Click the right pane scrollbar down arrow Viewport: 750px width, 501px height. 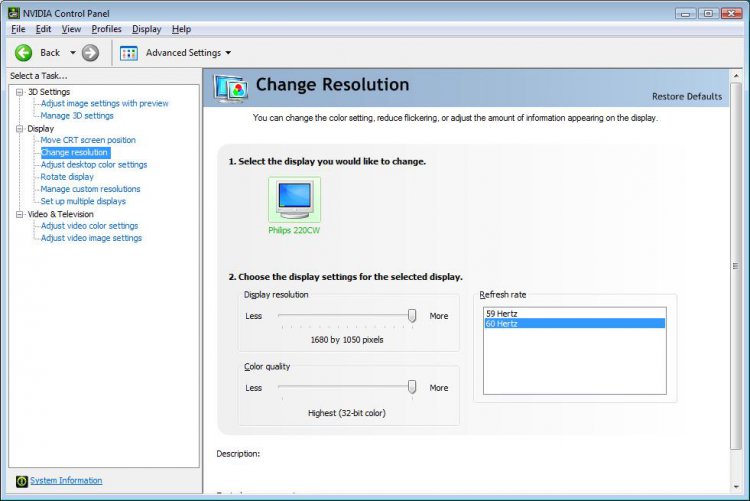[736, 488]
